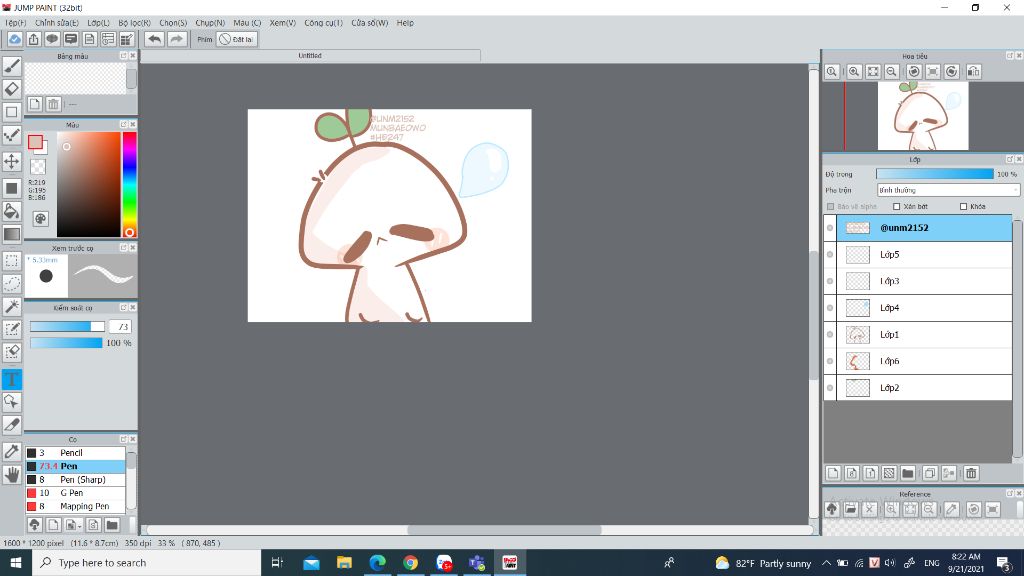
Task: Rotate view left in Navigator panel
Action: pyautogui.click(x=914, y=72)
